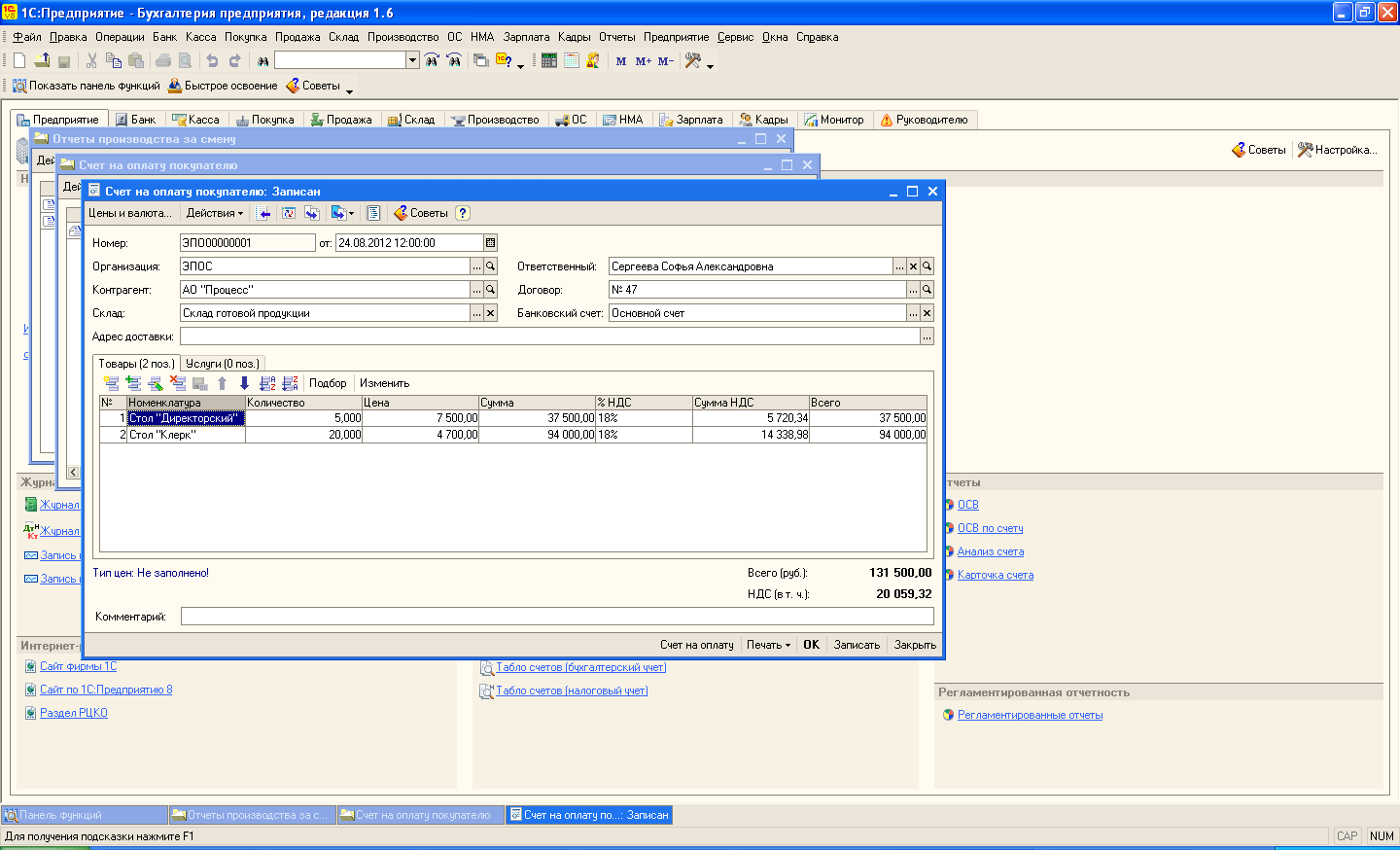Viewport: 1400px width, 850px height.
Task: Open the date calendar picker next to invoice date
Action: 490,243
